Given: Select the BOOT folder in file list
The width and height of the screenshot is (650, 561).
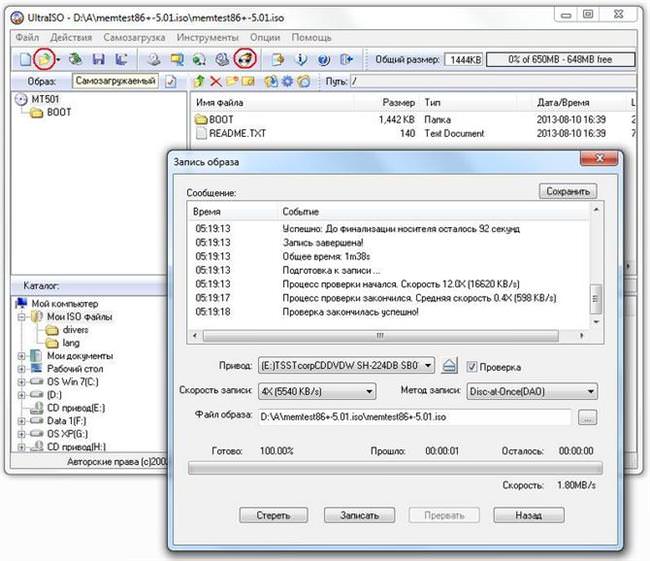Looking at the screenshot, I should (x=221, y=119).
